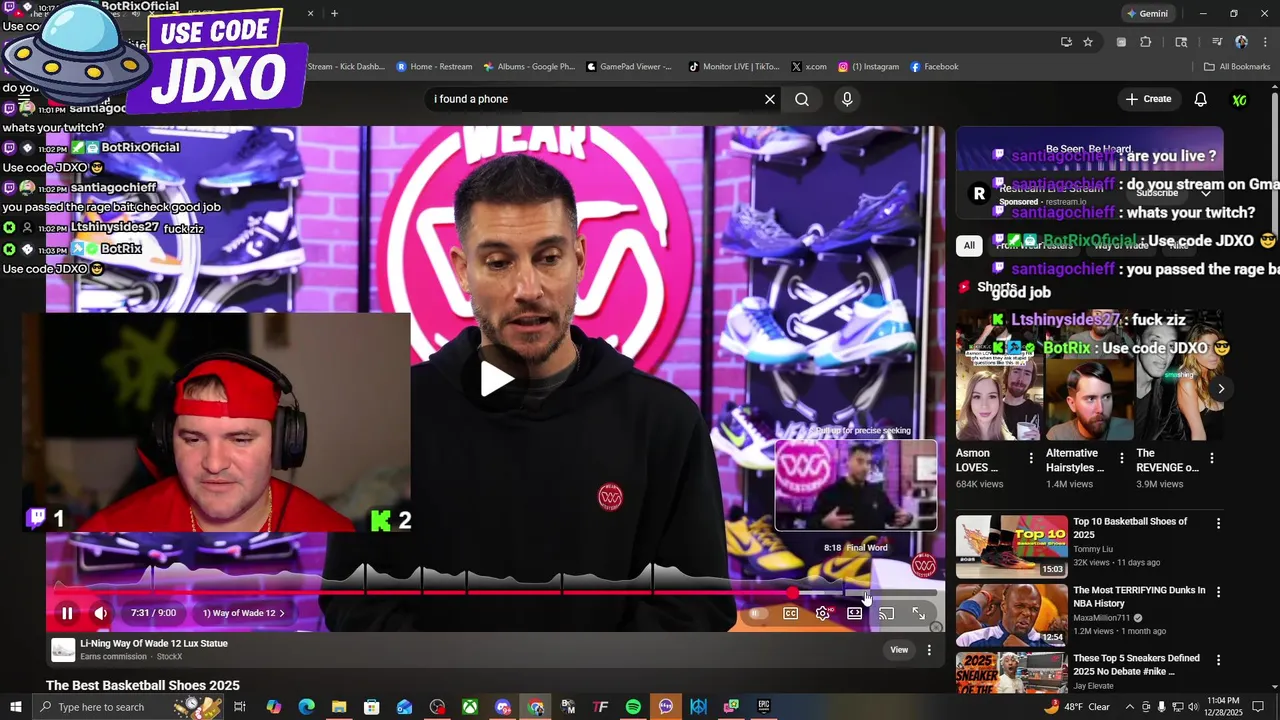Open options for The REVENGE short

point(1211,458)
